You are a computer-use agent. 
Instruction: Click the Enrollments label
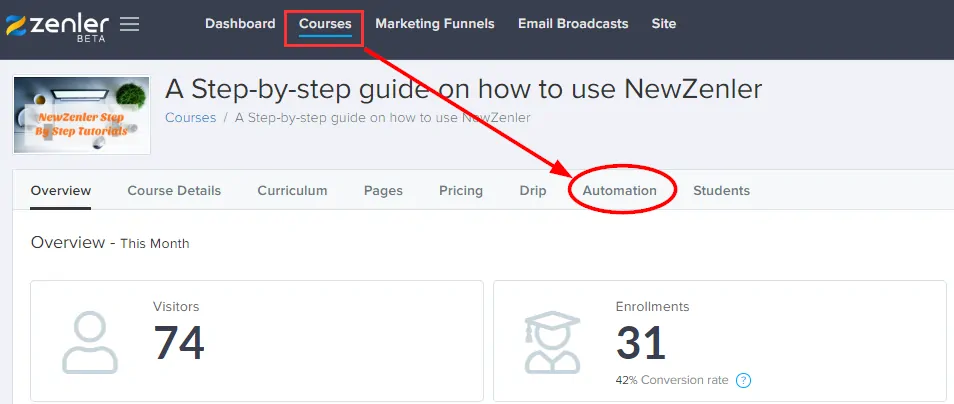pyautogui.click(x=652, y=307)
